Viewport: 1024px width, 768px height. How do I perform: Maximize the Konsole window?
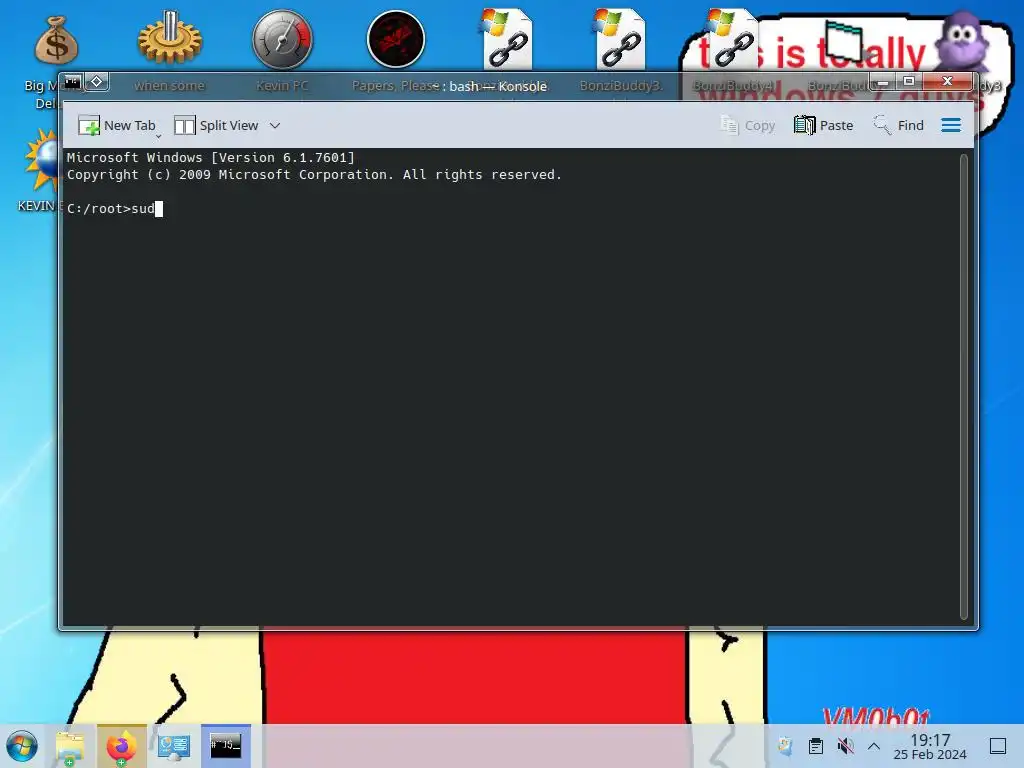point(908,82)
